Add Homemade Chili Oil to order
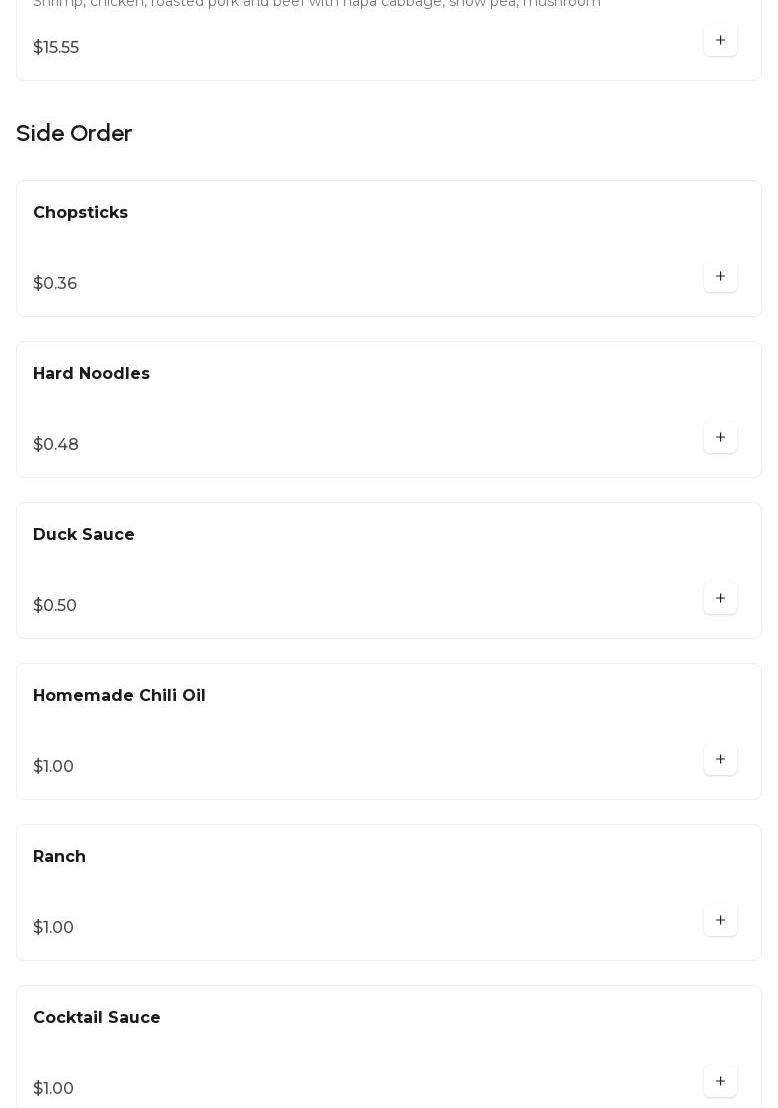778x1108 pixels. 720,759
